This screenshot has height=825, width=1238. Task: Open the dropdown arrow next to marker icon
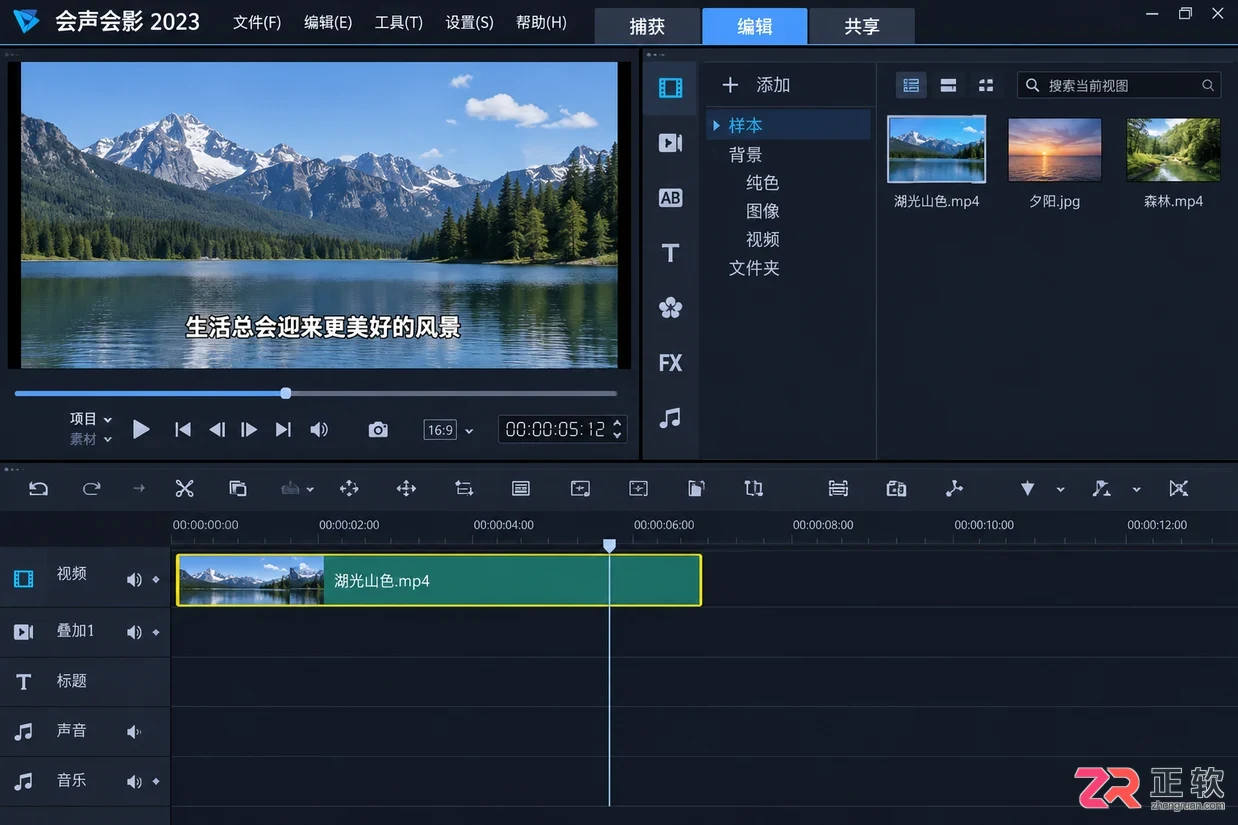1060,489
